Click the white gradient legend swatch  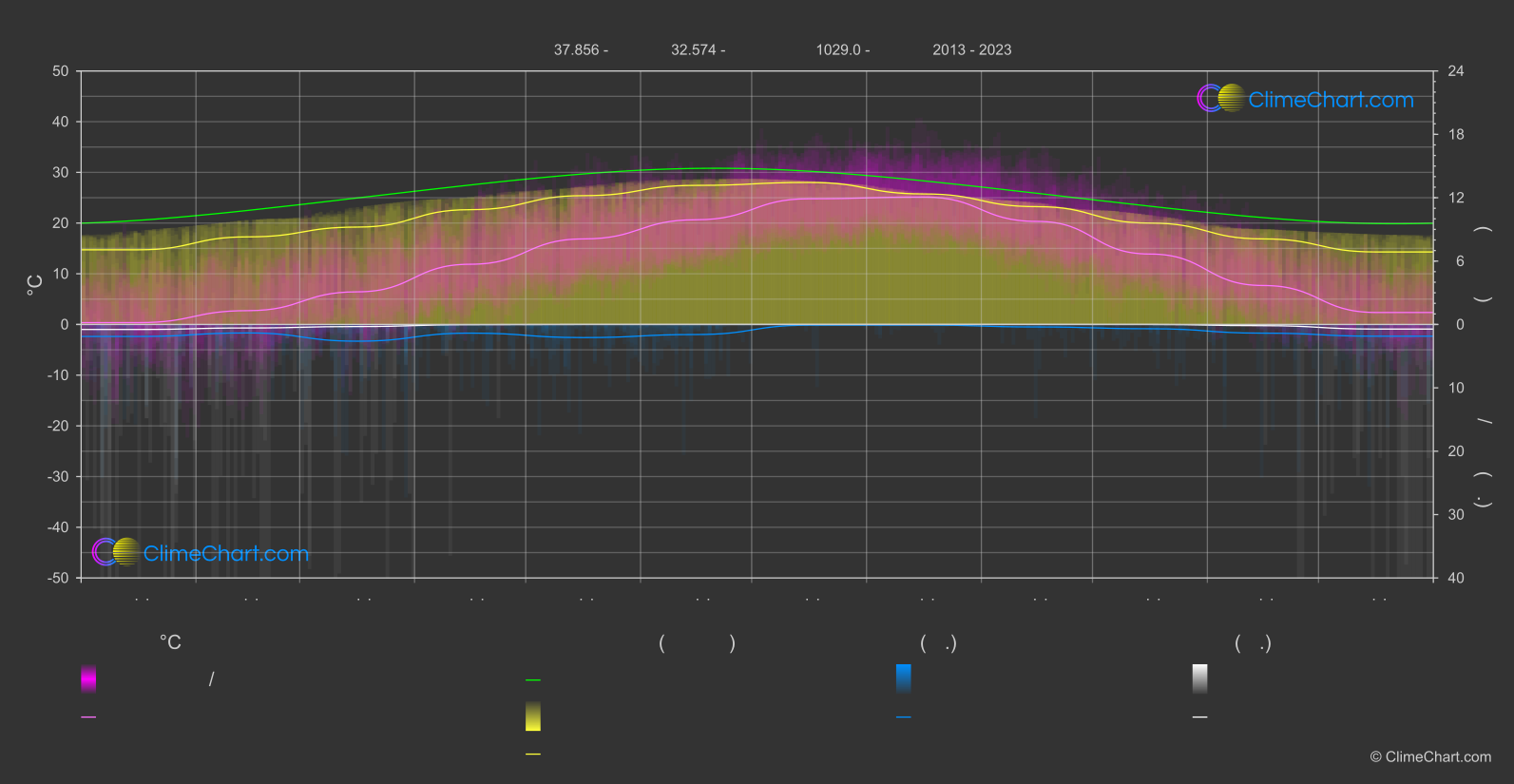pos(1200,679)
